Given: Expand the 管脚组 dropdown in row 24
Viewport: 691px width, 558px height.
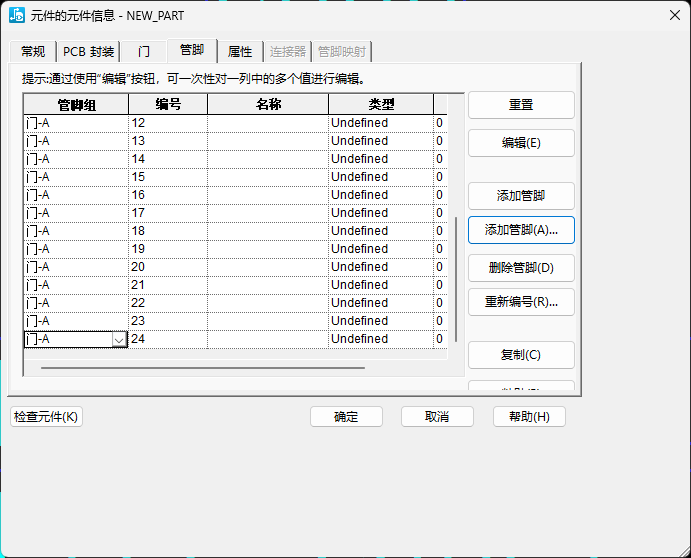Looking at the screenshot, I should (119, 340).
